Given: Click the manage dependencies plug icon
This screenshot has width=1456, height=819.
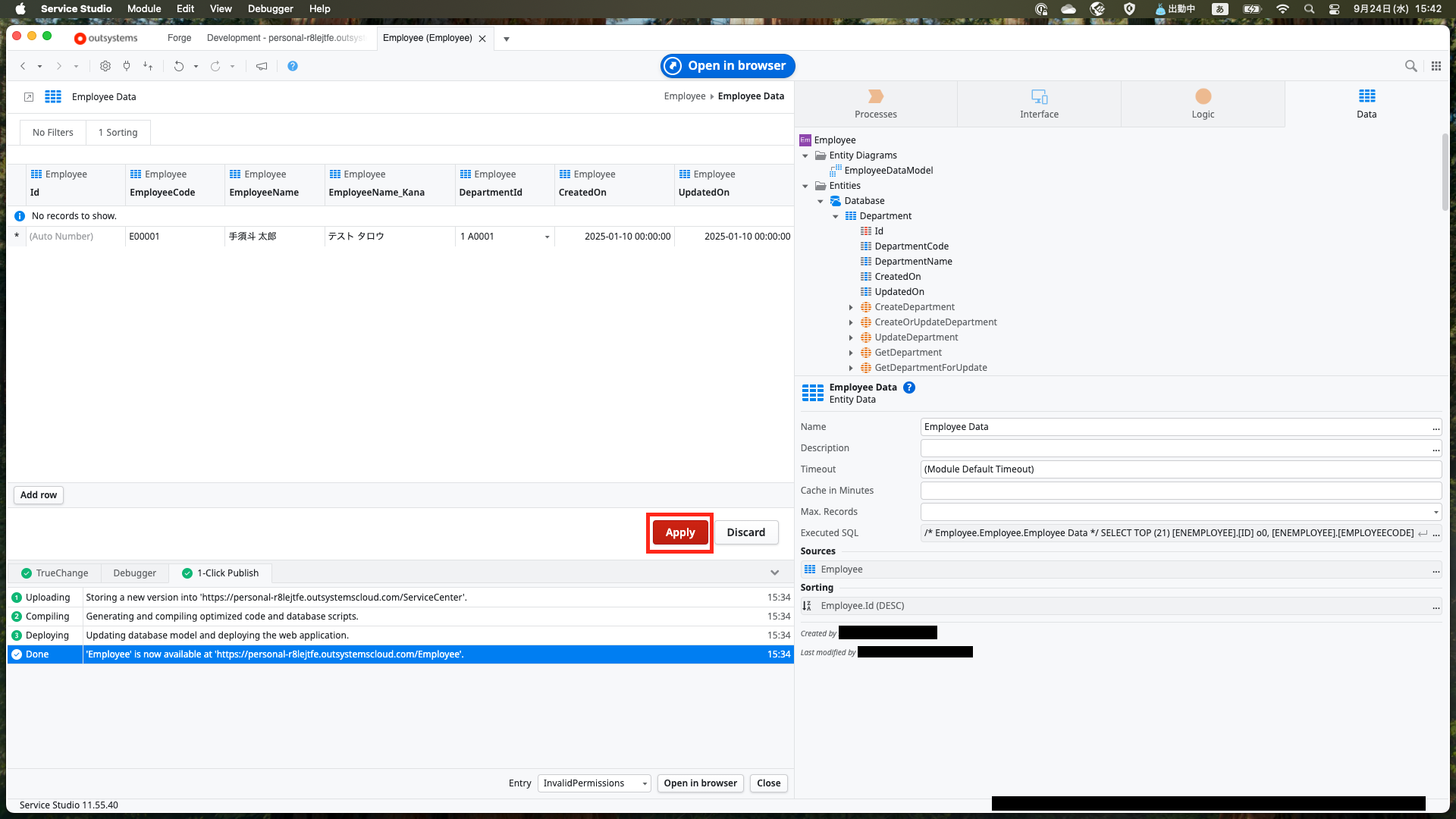Looking at the screenshot, I should pyautogui.click(x=127, y=66).
